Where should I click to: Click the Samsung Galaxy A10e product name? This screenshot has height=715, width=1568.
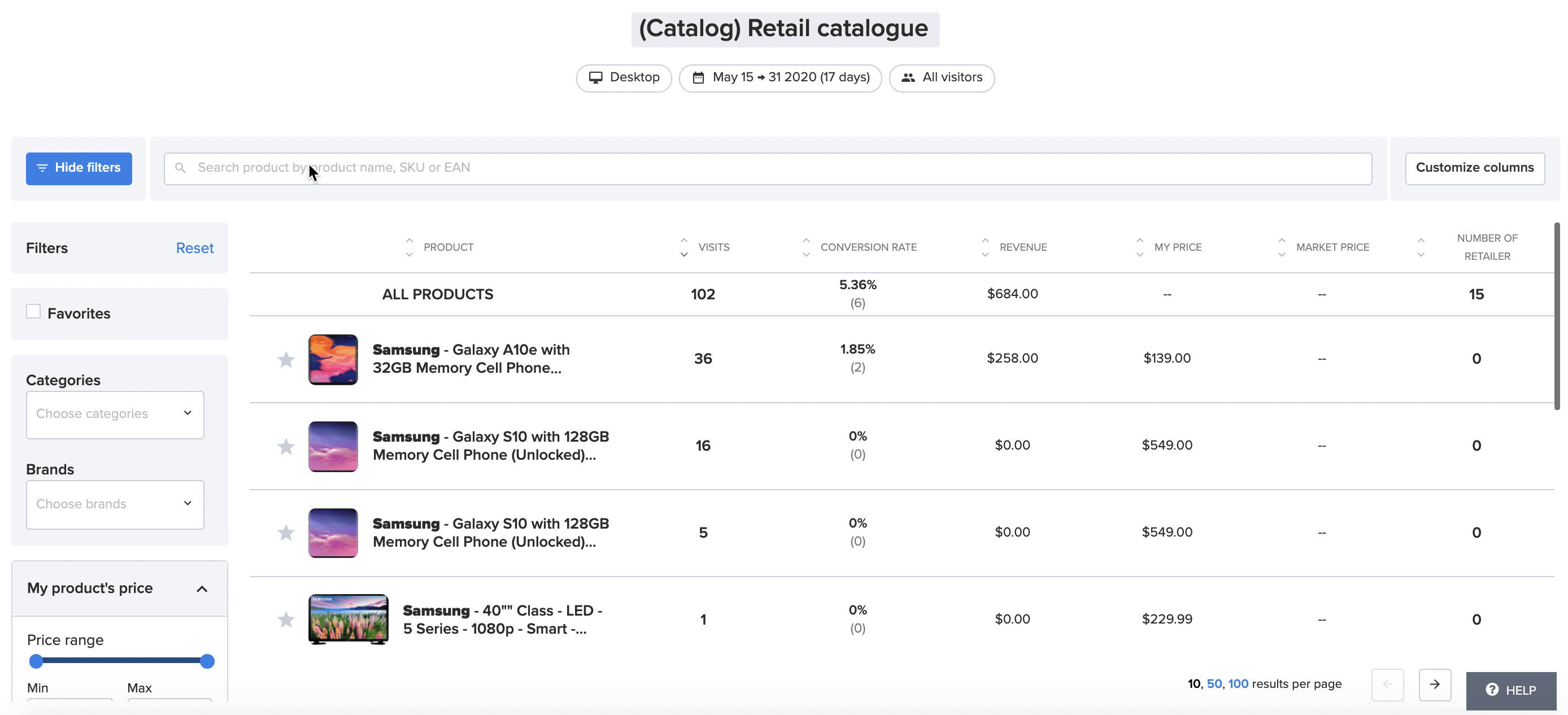[471, 359]
